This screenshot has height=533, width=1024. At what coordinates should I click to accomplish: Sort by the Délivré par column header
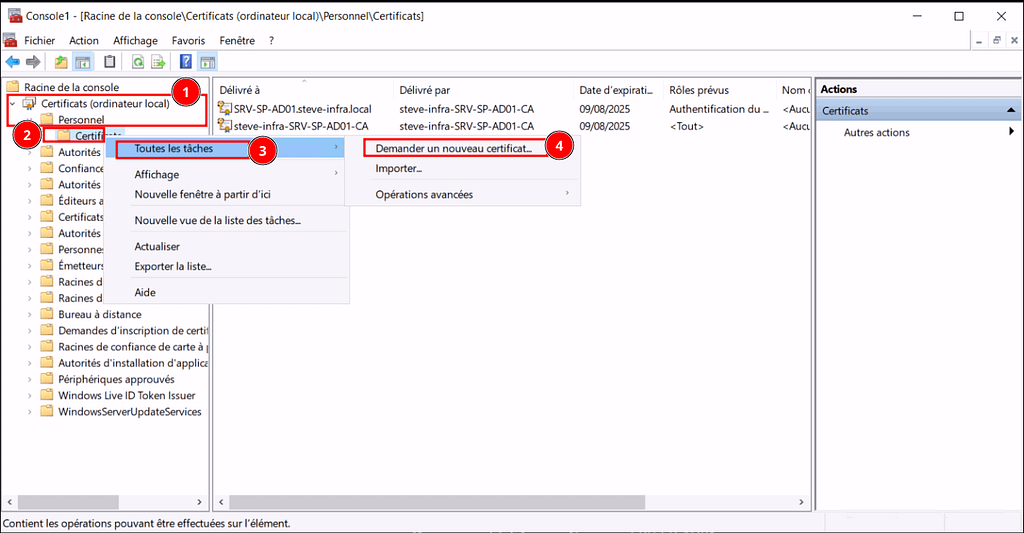tap(425, 90)
